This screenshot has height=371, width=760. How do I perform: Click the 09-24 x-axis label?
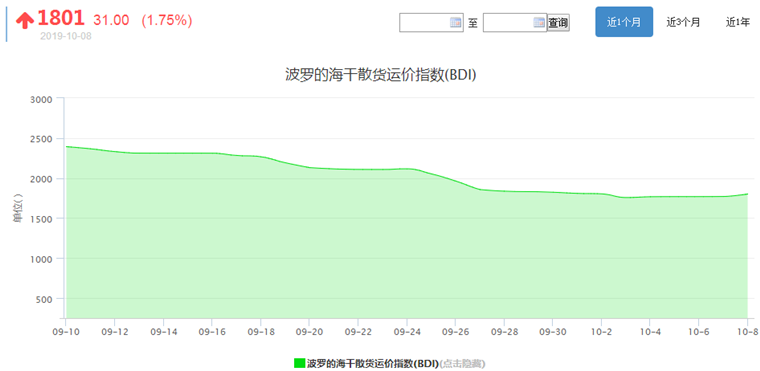(x=406, y=332)
